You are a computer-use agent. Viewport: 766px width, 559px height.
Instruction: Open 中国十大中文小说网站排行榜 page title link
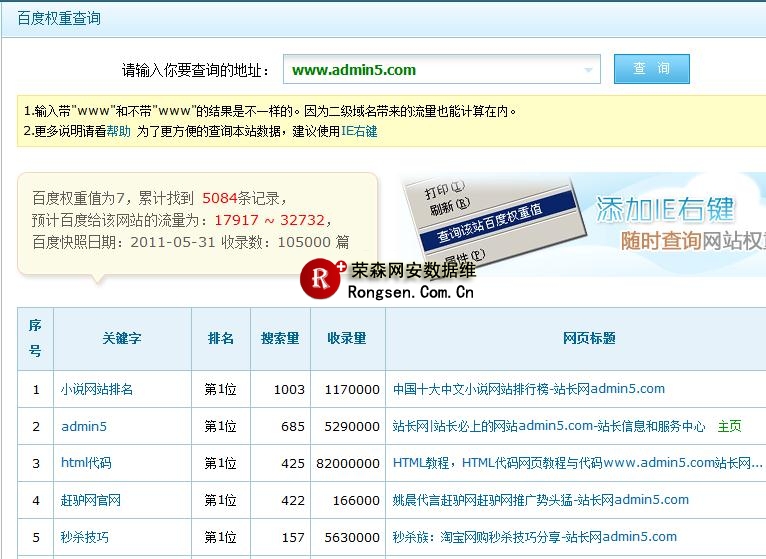pyautogui.click(x=528, y=389)
